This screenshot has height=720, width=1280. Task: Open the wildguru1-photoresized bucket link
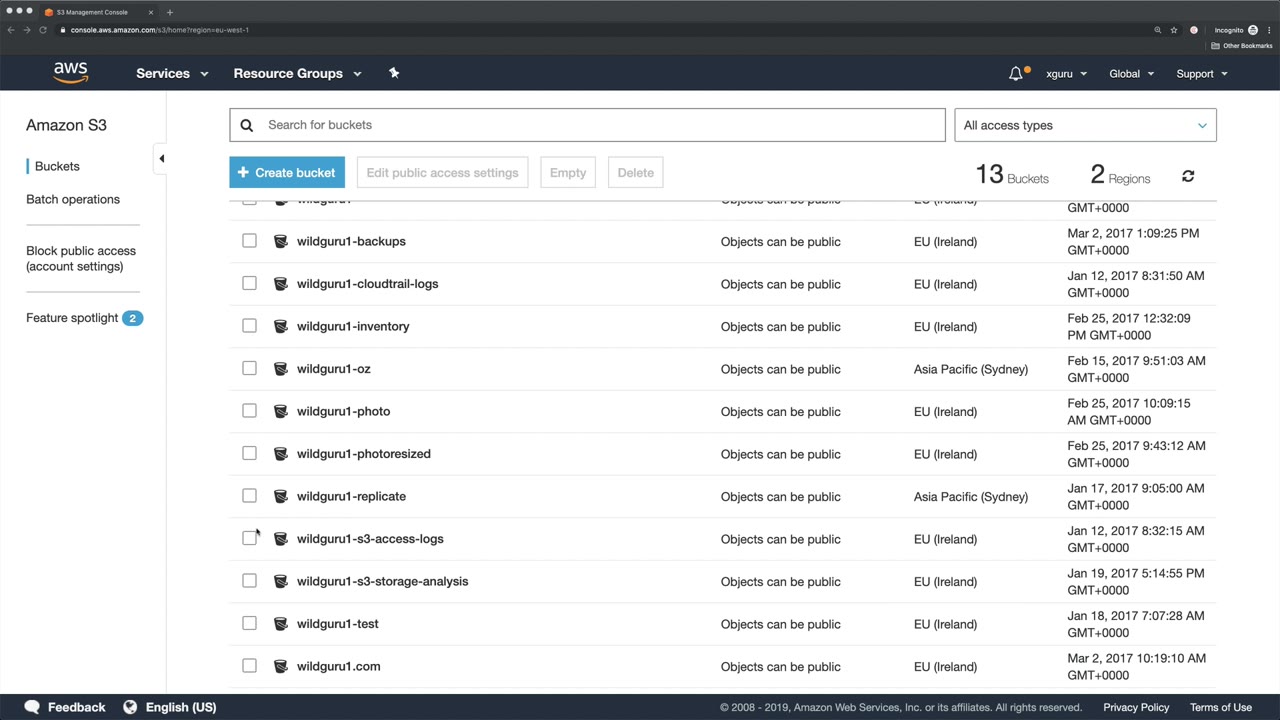(x=364, y=454)
